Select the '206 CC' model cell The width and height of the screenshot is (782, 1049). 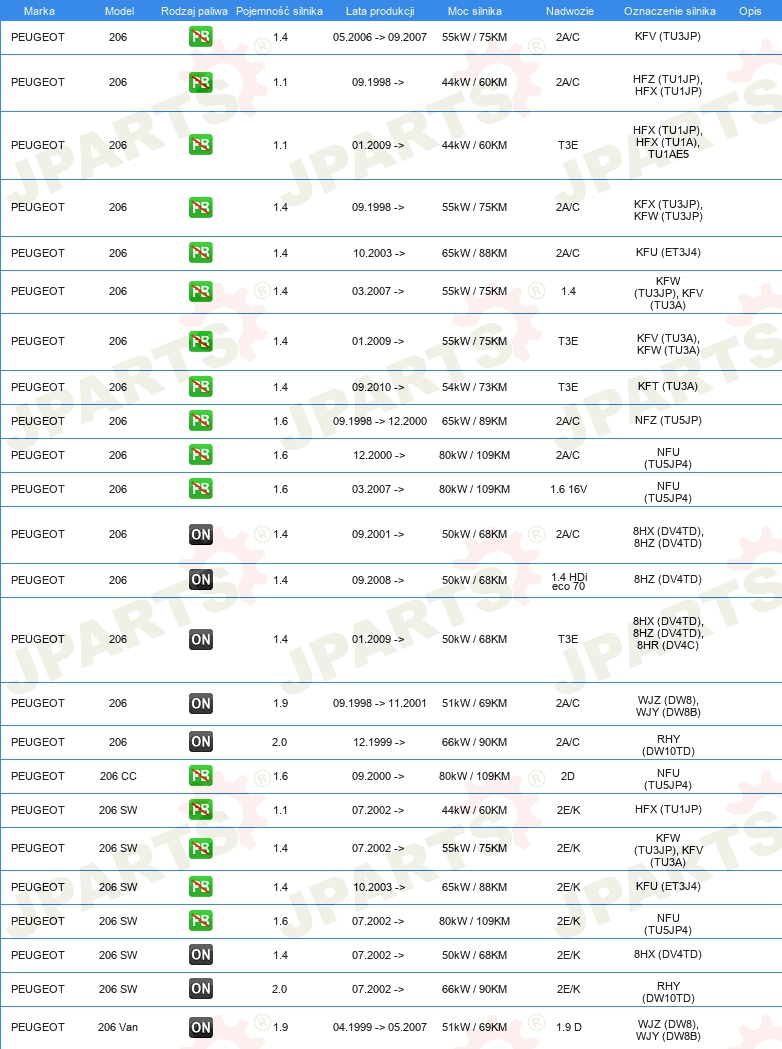(118, 776)
